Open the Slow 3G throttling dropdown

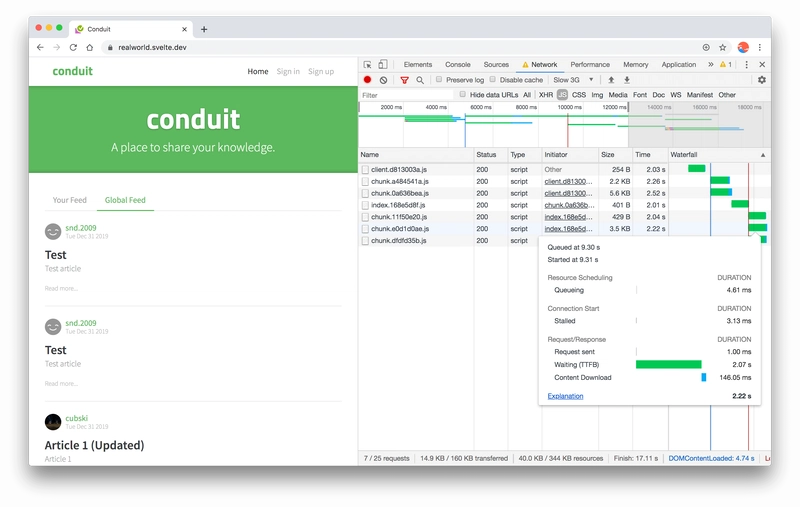coord(573,80)
